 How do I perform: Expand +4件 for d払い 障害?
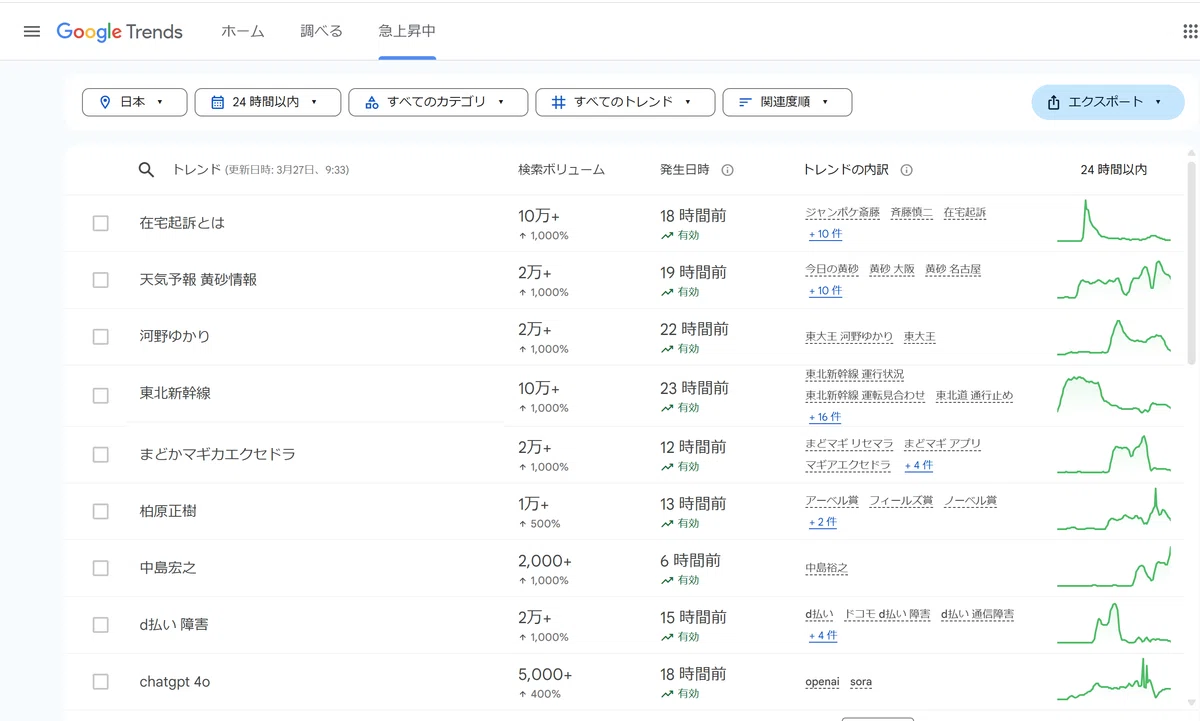tap(823, 636)
